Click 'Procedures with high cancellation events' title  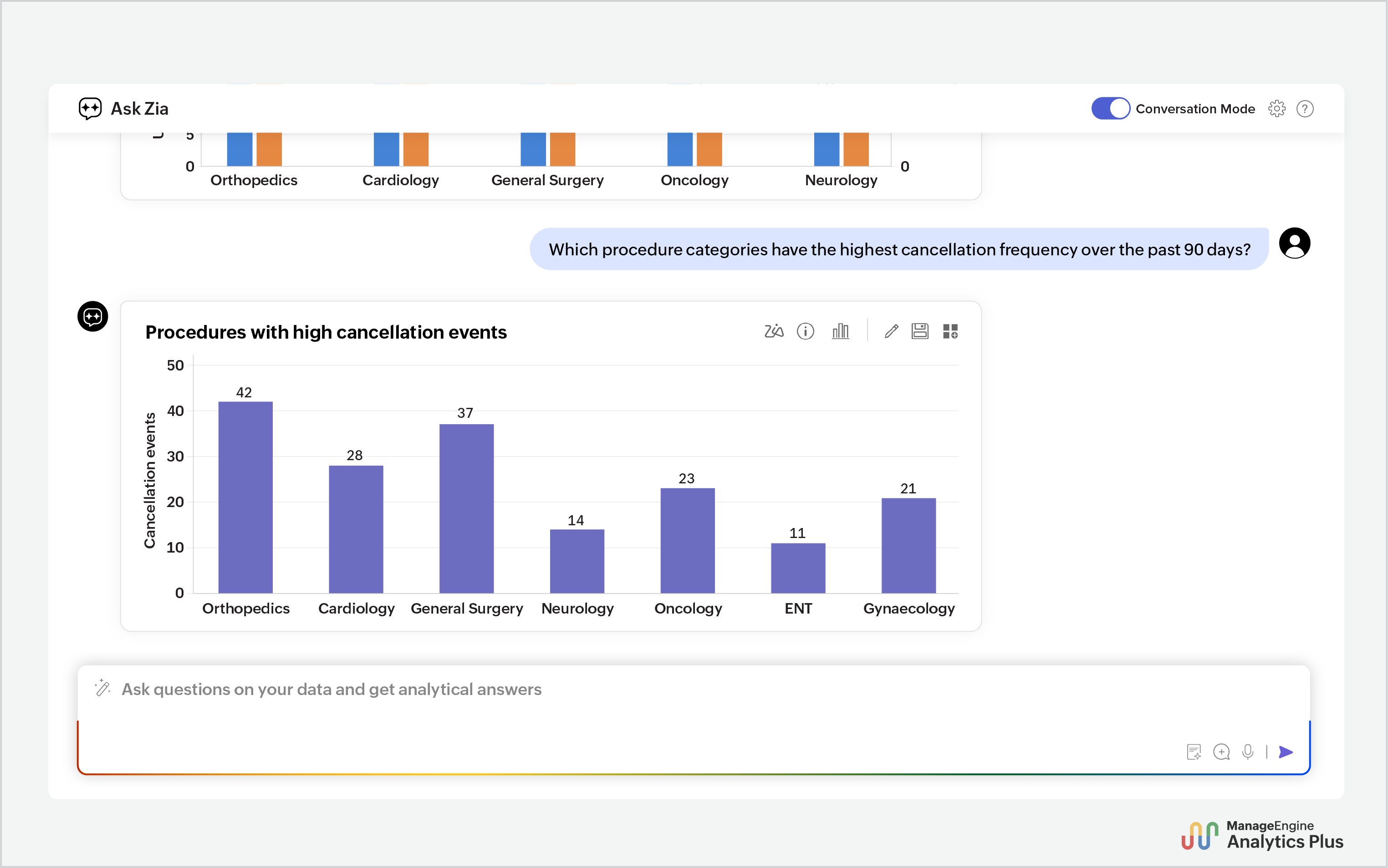pos(326,332)
